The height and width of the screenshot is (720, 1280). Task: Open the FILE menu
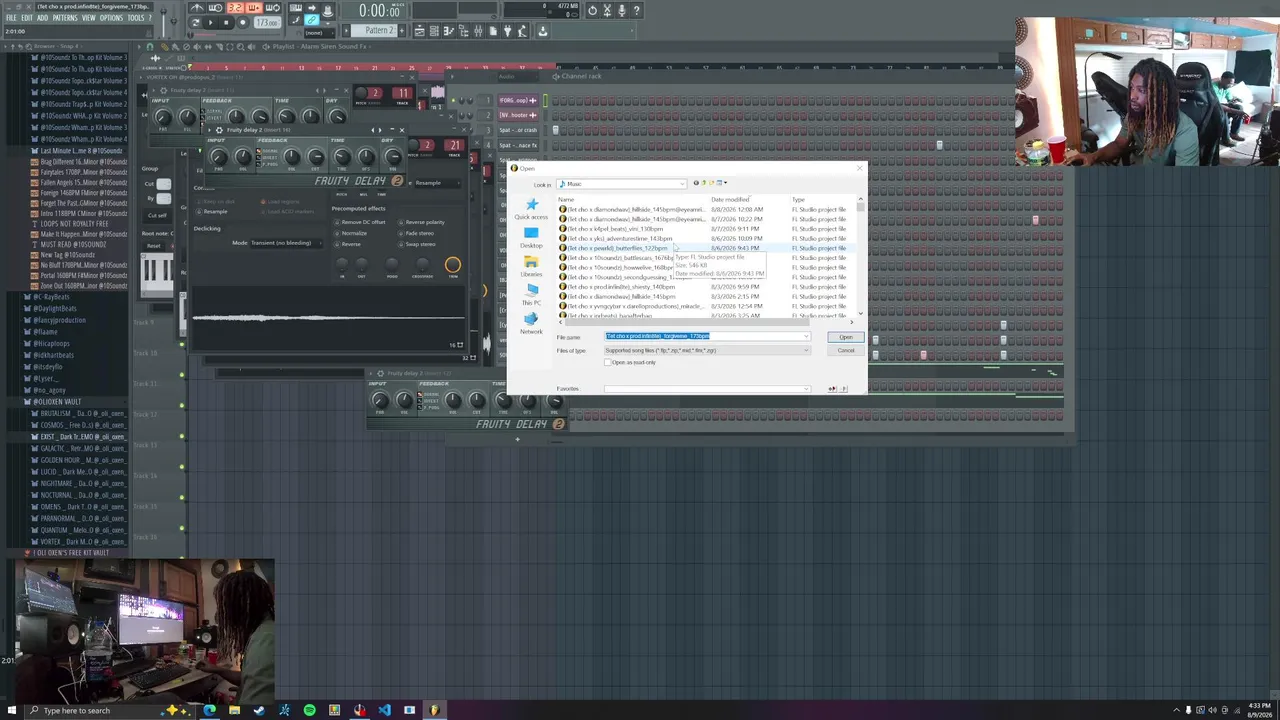[12, 18]
